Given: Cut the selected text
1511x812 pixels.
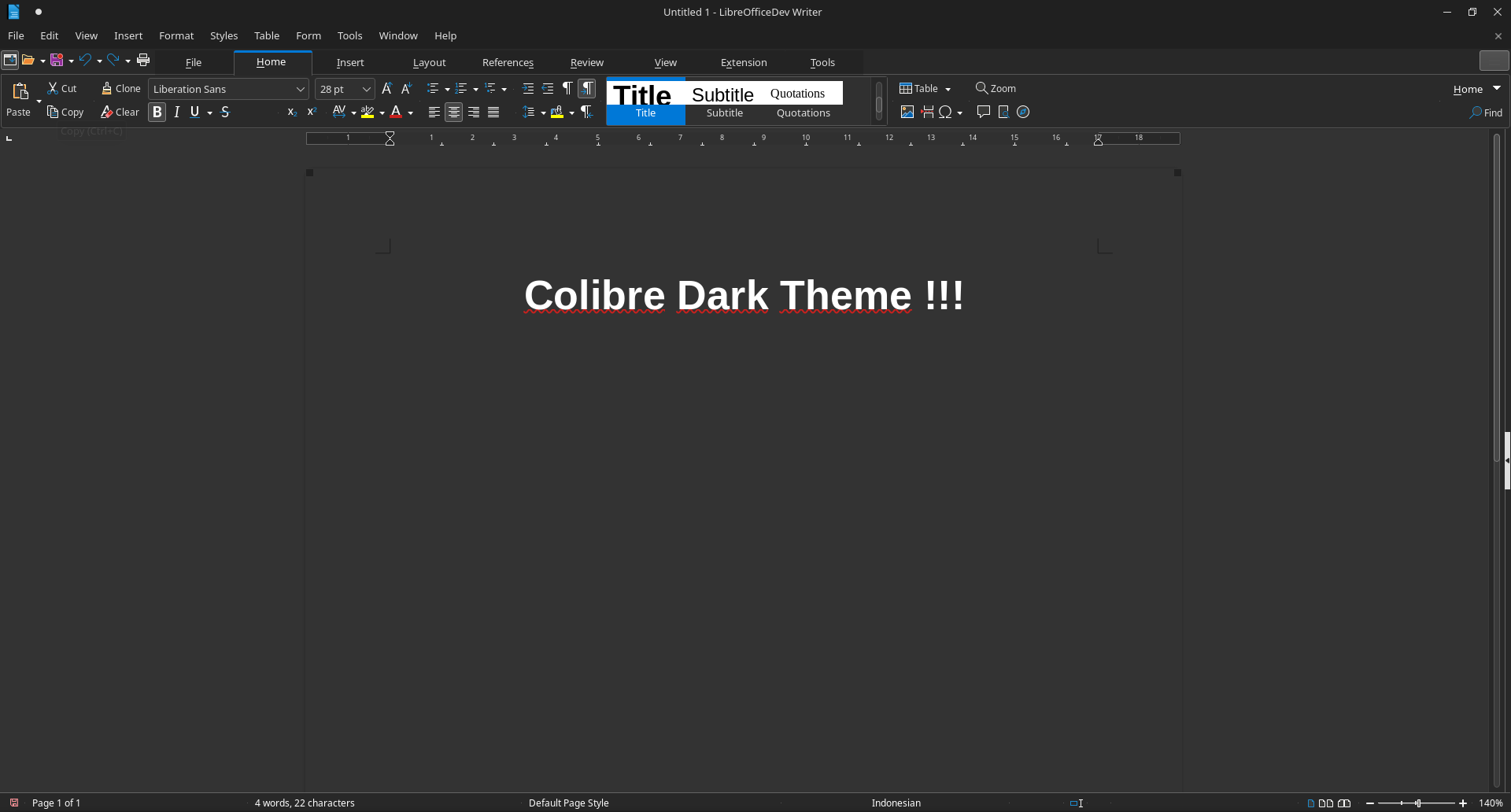Looking at the screenshot, I should 62,88.
